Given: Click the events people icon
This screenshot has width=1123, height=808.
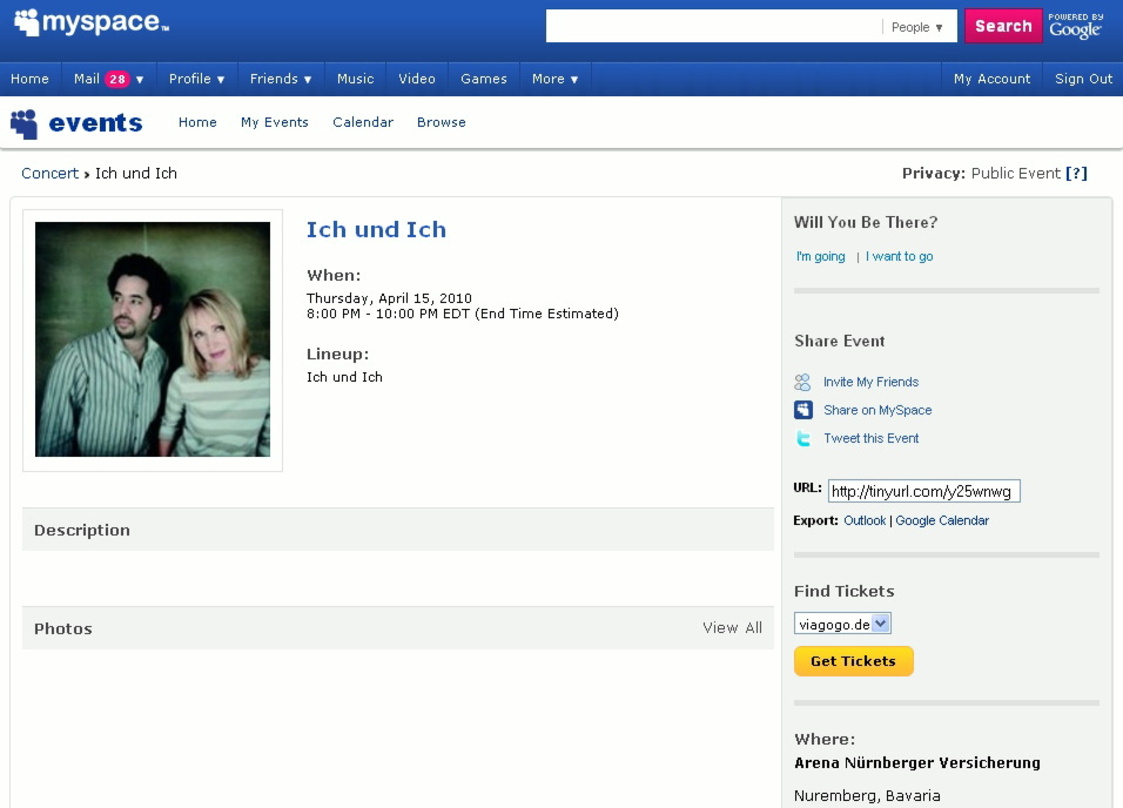Looking at the screenshot, I should 24,124.
